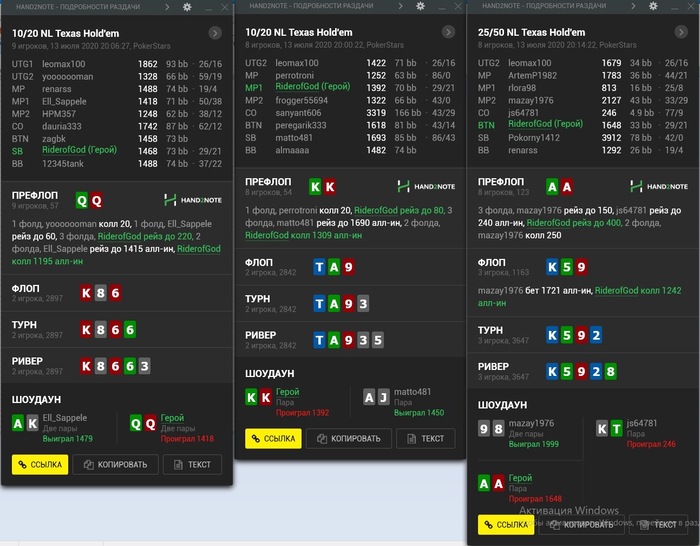The height and width of the screenshot is (546, 700).
Task: Click Герой link in KK showdown
Action: pos(288,392)
